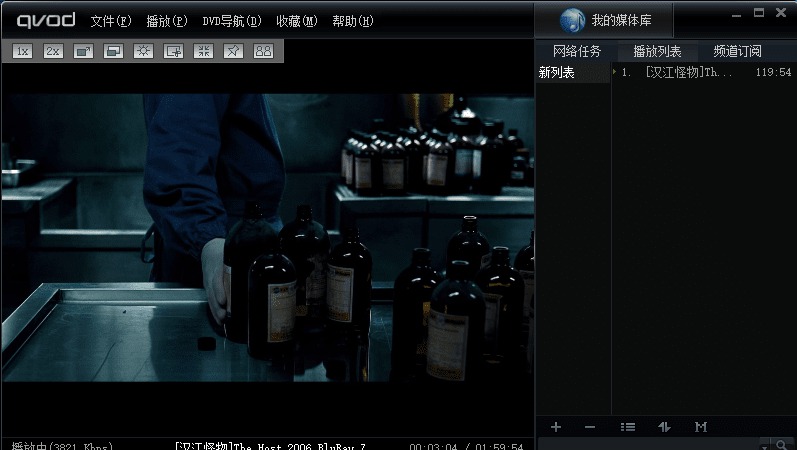The width and height of the screenshot is (797, 450).
Task: Add item with playlist plus button
Action: coord(556,427)
